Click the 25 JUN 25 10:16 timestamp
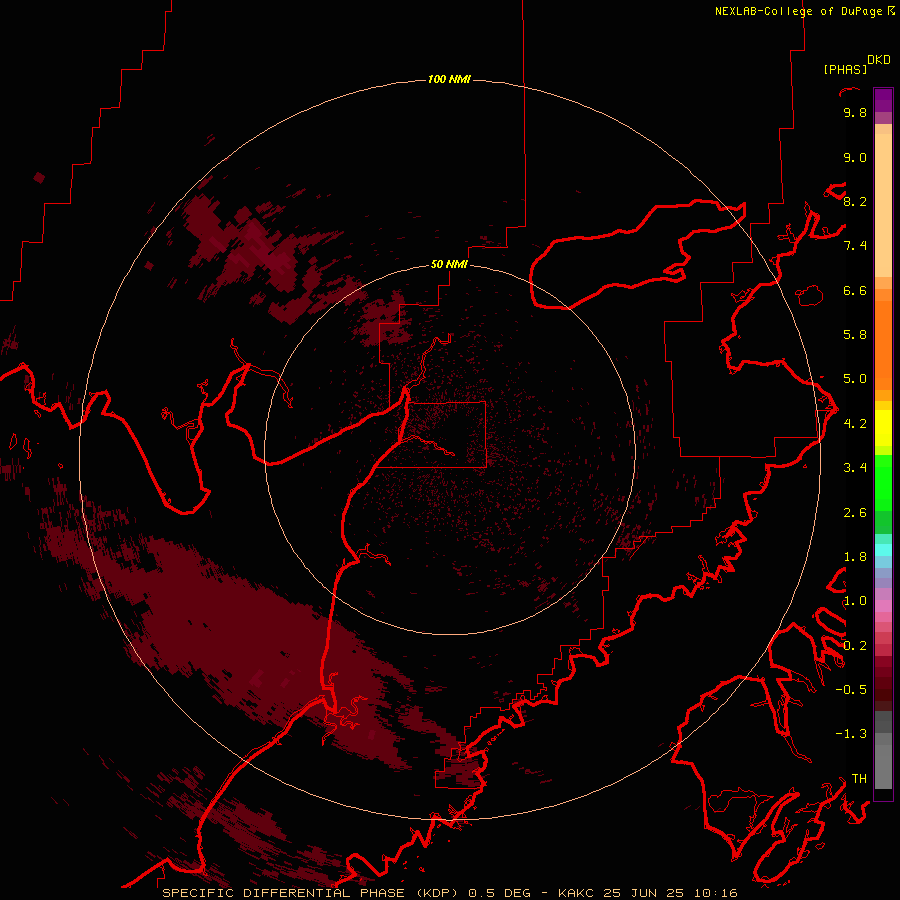Image resolution: width=900 pixels, height=900 pixels. tap(670, 893)
